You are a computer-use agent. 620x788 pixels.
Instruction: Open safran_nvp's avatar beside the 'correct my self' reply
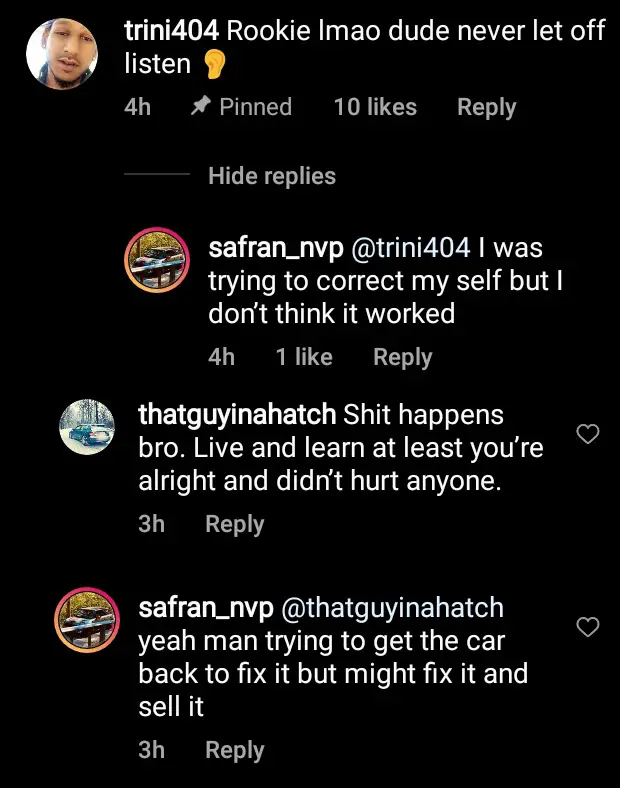tap(157, 262)
